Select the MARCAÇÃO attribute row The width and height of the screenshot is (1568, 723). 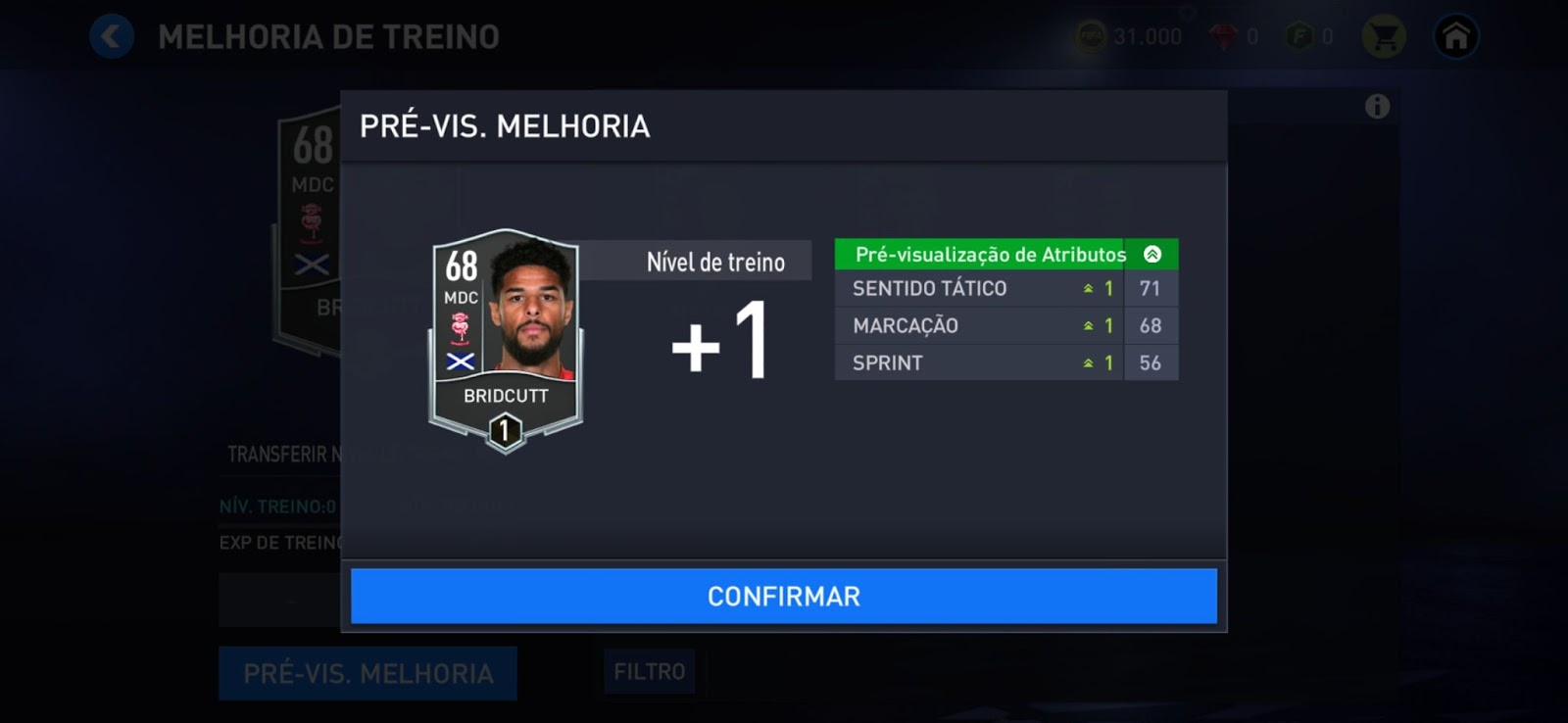pos(1006,325)
